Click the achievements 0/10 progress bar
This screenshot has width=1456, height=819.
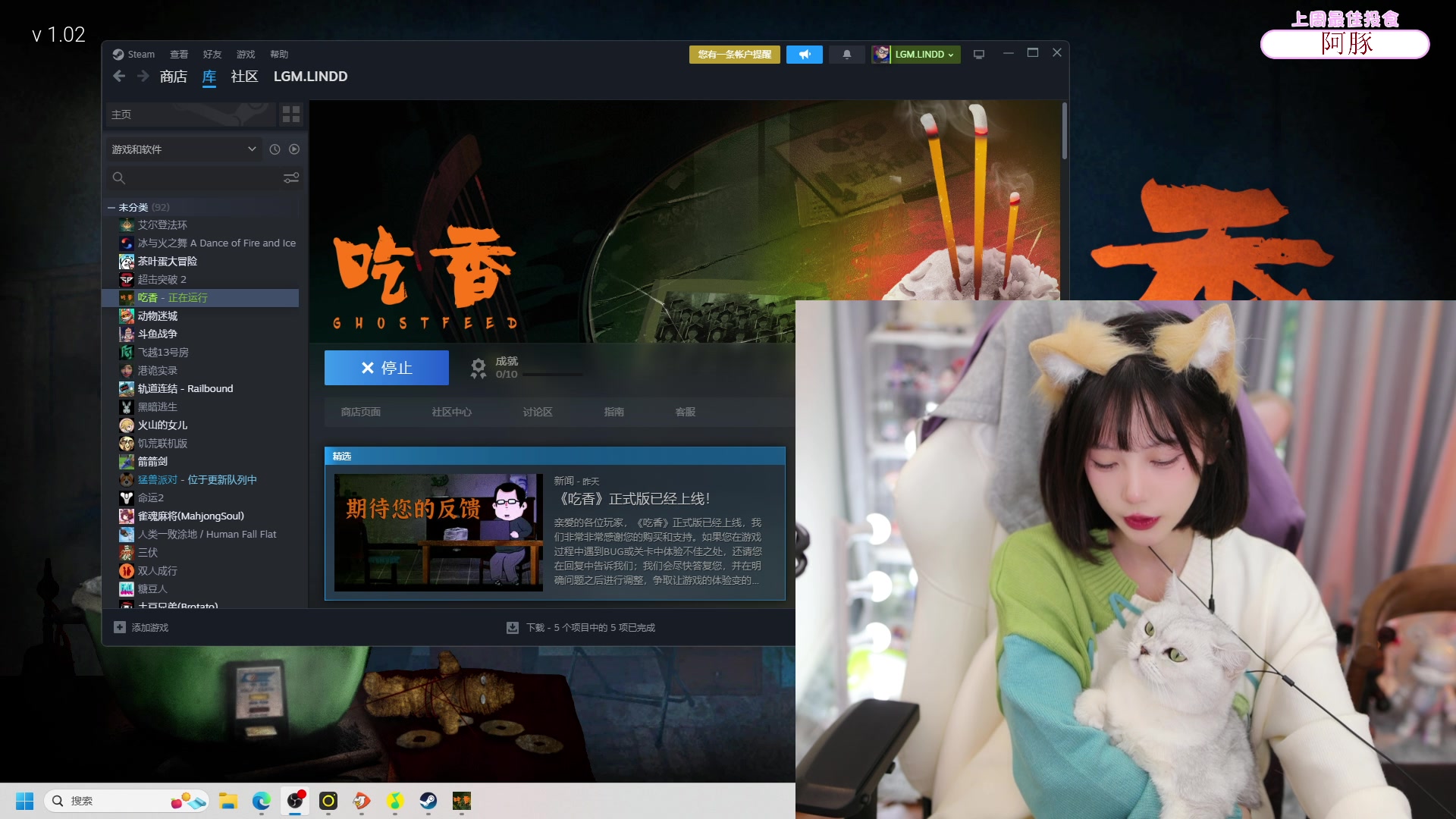pyautogui.click(x=553, y=375)
